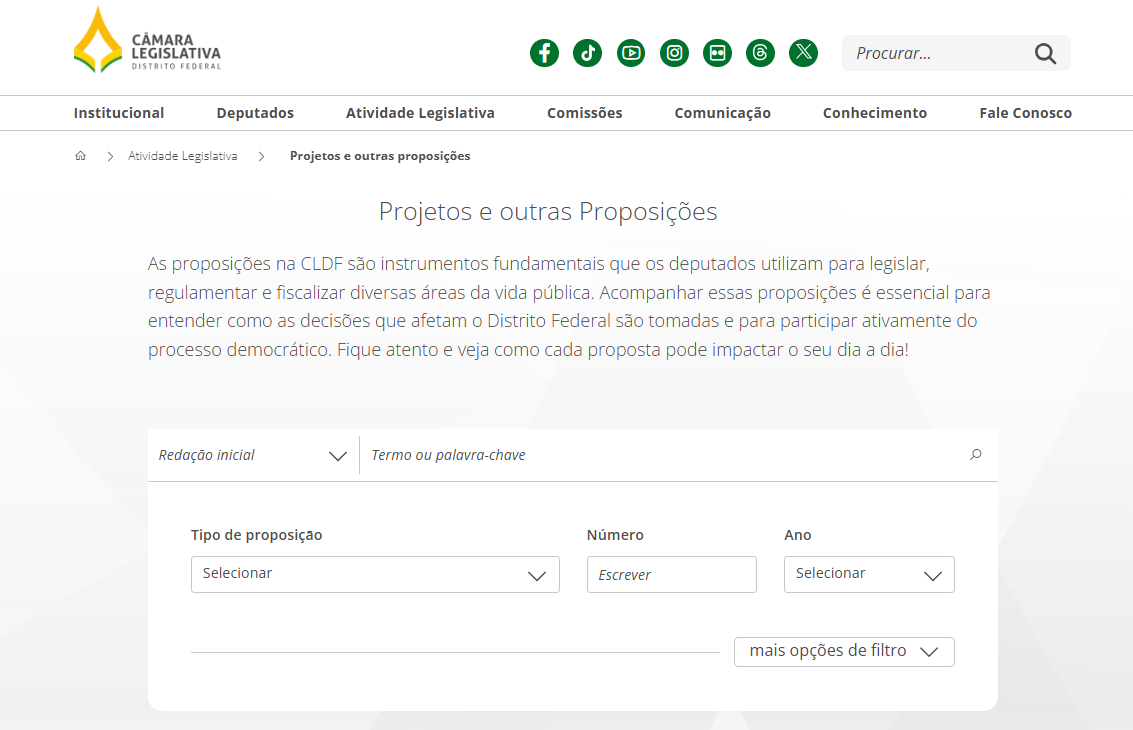Open the TikTok social icon

coord(587,53)
